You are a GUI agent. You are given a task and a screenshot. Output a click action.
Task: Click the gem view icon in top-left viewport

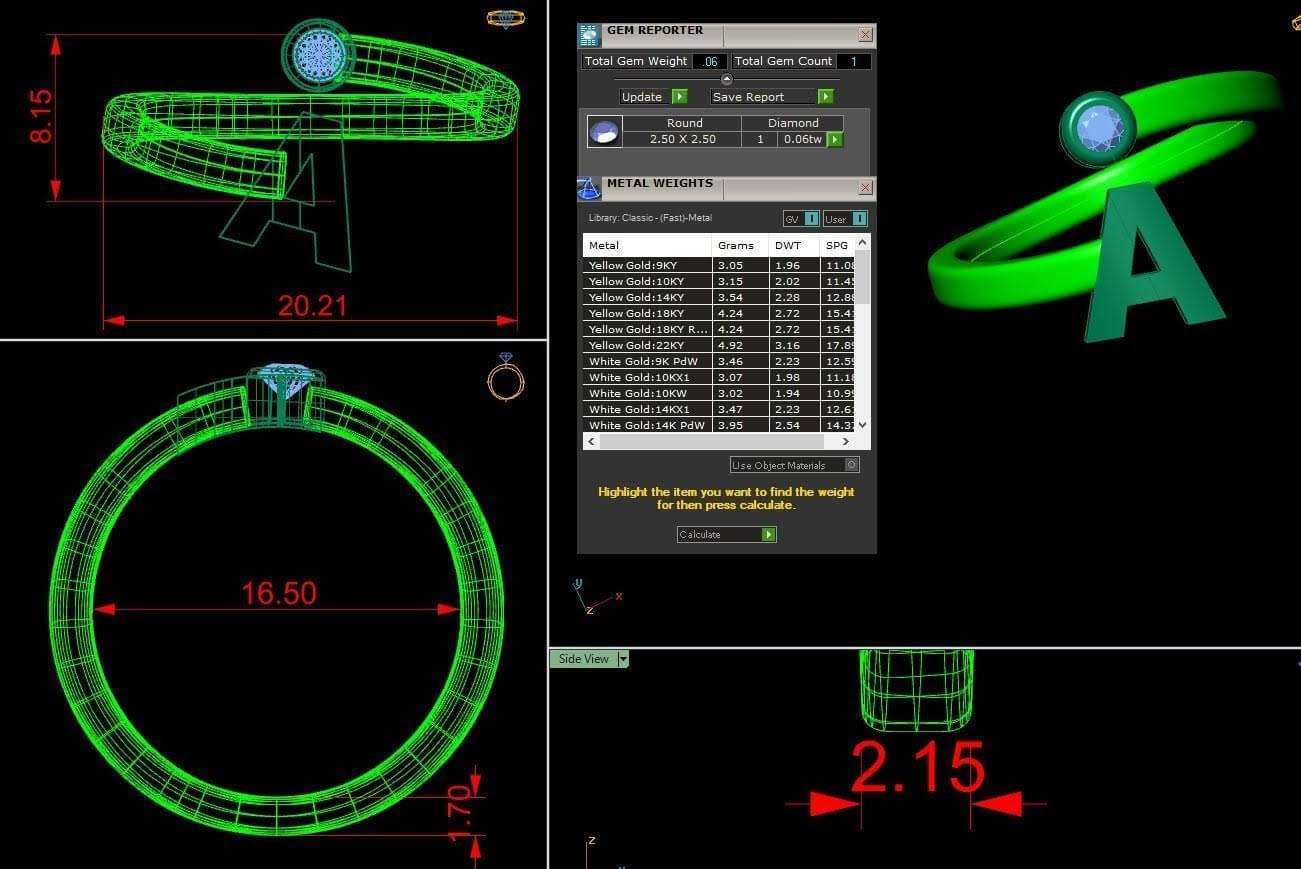tap(503, 19)
